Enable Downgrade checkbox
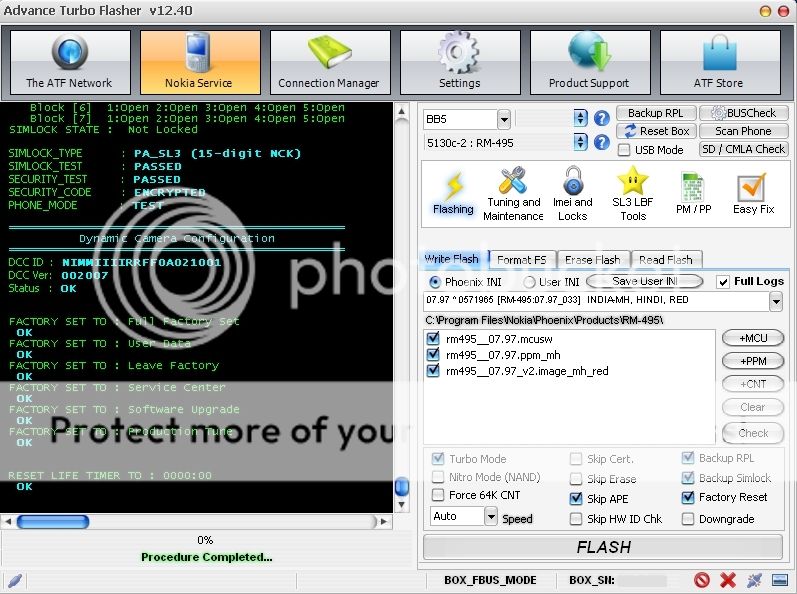 [688, 519]
